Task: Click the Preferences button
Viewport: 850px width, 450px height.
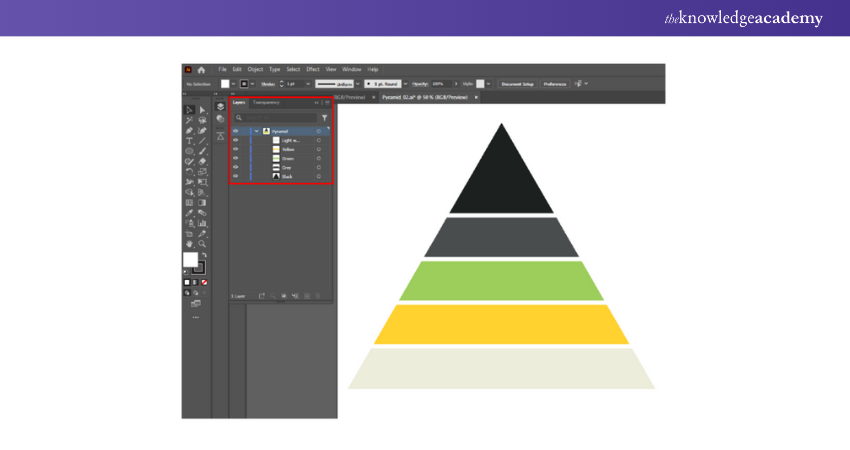Action: coord(555,84)
